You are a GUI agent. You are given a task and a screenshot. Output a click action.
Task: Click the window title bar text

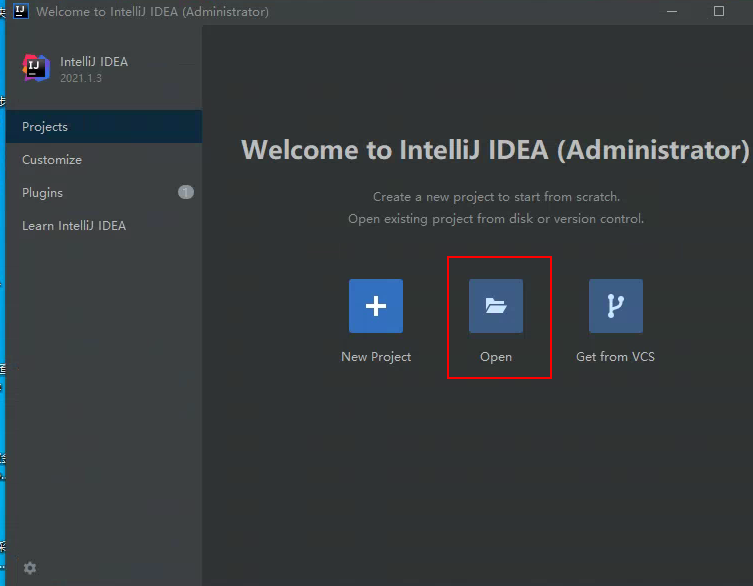pyautogui.click(x=152, y=12)
